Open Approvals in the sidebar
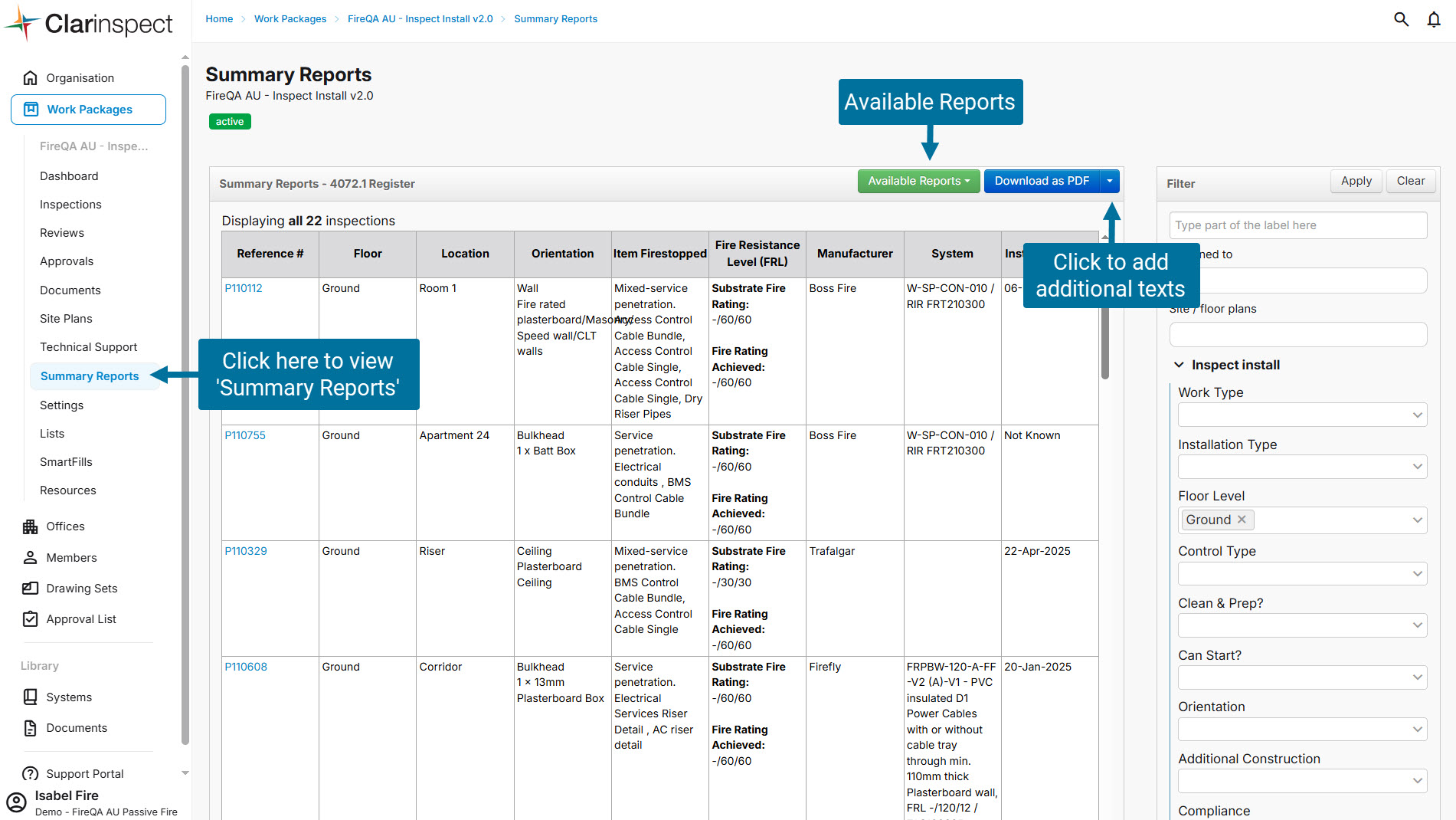Viewport: 1456px width, 820px height. (67, 261)
